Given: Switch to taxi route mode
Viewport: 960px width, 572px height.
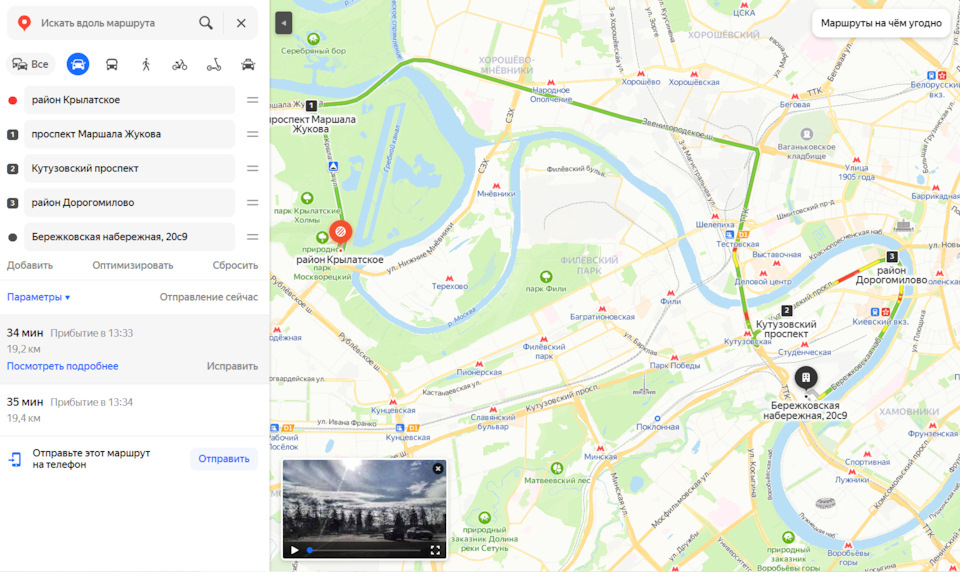Looking at the screenshot, I should click(248, 64).
